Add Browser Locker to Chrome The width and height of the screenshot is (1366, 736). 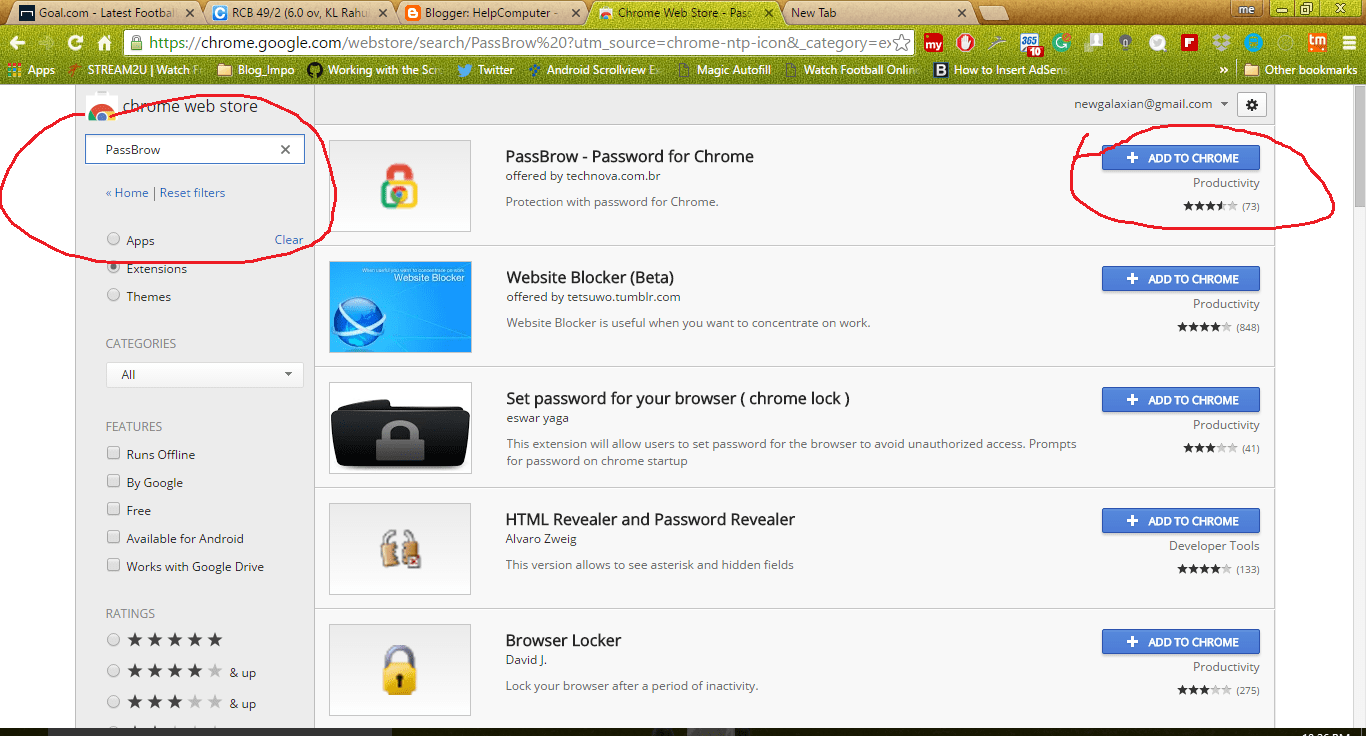[x=1181, y=642]
